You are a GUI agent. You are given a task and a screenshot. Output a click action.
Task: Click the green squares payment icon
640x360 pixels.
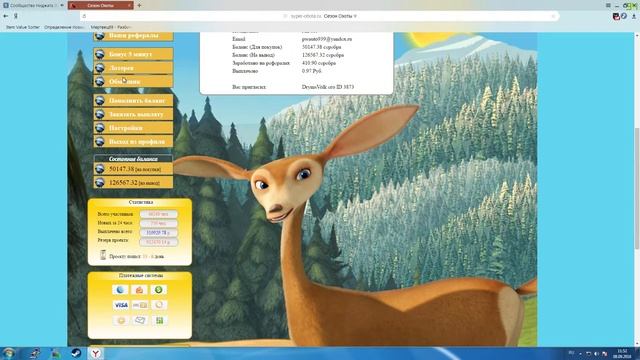click(159, 320)
